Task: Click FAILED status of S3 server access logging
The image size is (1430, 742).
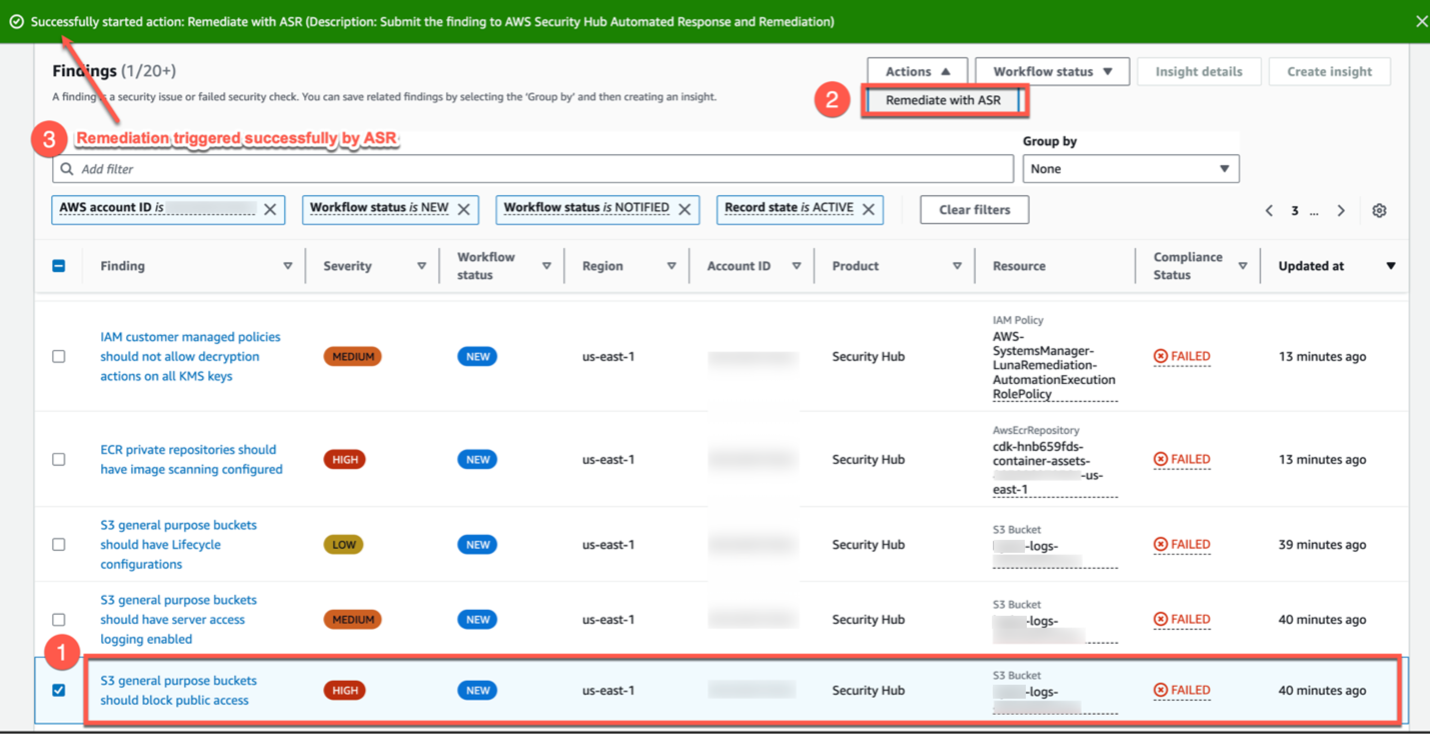Action: click(1182, 619)
